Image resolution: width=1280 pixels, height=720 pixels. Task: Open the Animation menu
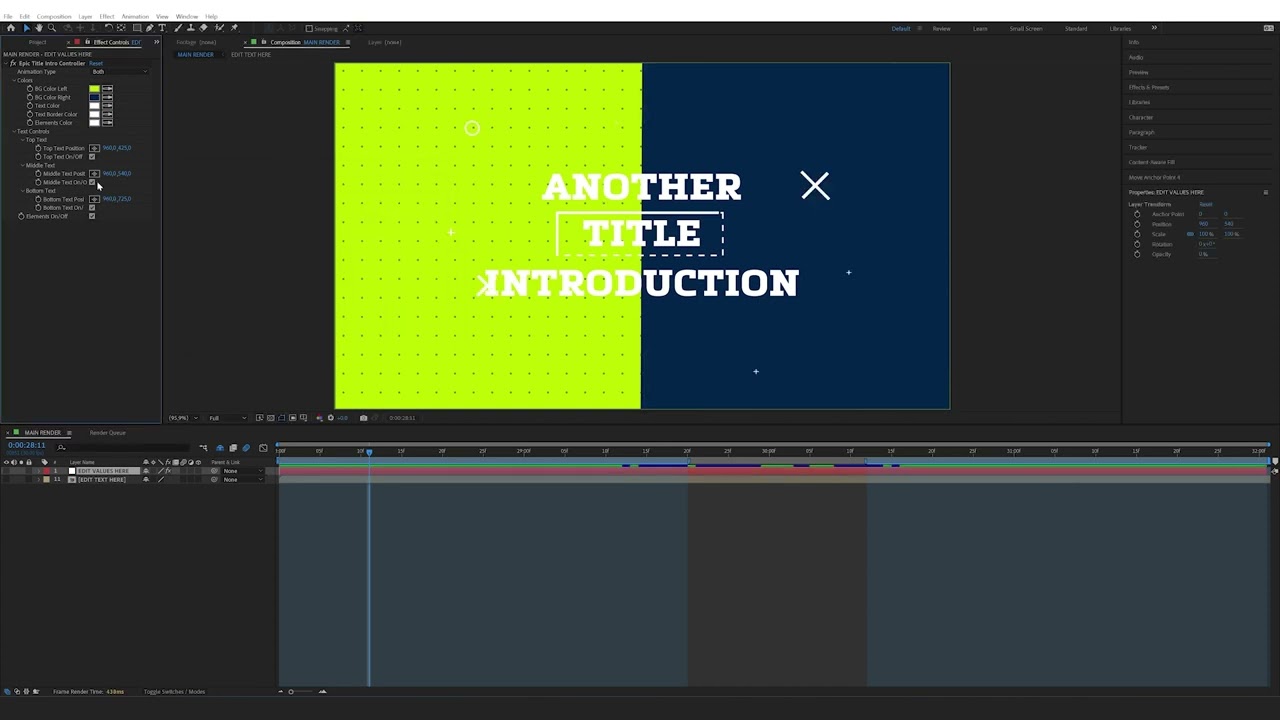(135, 16)
